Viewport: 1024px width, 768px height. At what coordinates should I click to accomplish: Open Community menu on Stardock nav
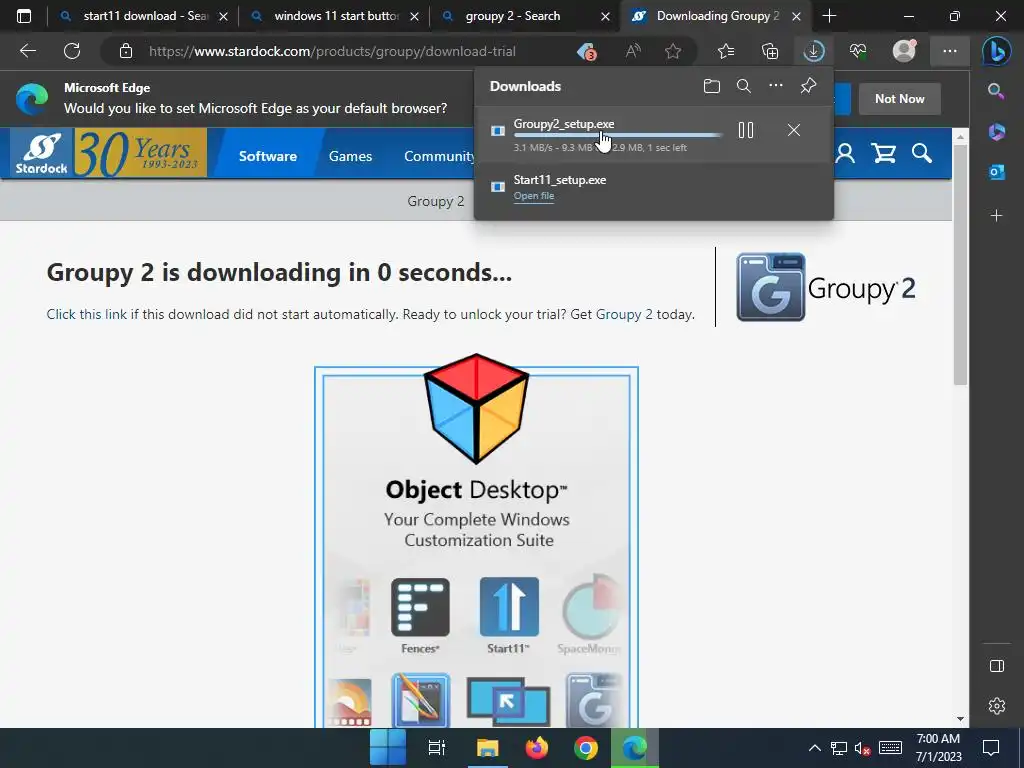tap(439, 156)
